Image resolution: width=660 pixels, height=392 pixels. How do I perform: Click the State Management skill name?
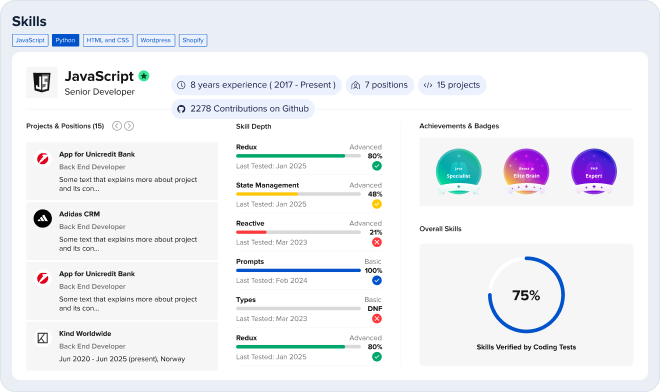coord(267,185)
